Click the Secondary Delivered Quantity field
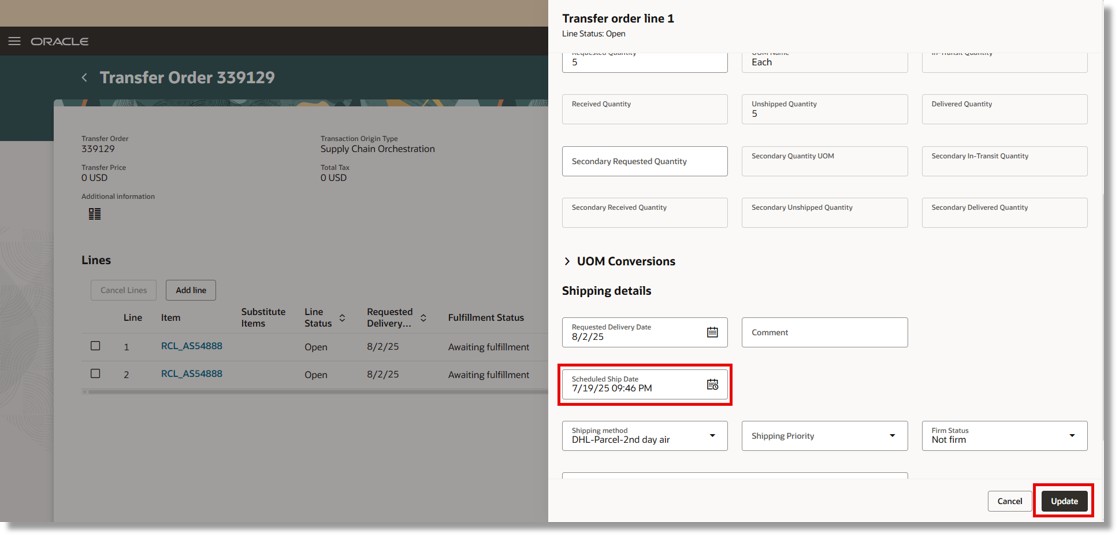The height and width of the screenshot is (535, 1117). tap(1004, 213)
